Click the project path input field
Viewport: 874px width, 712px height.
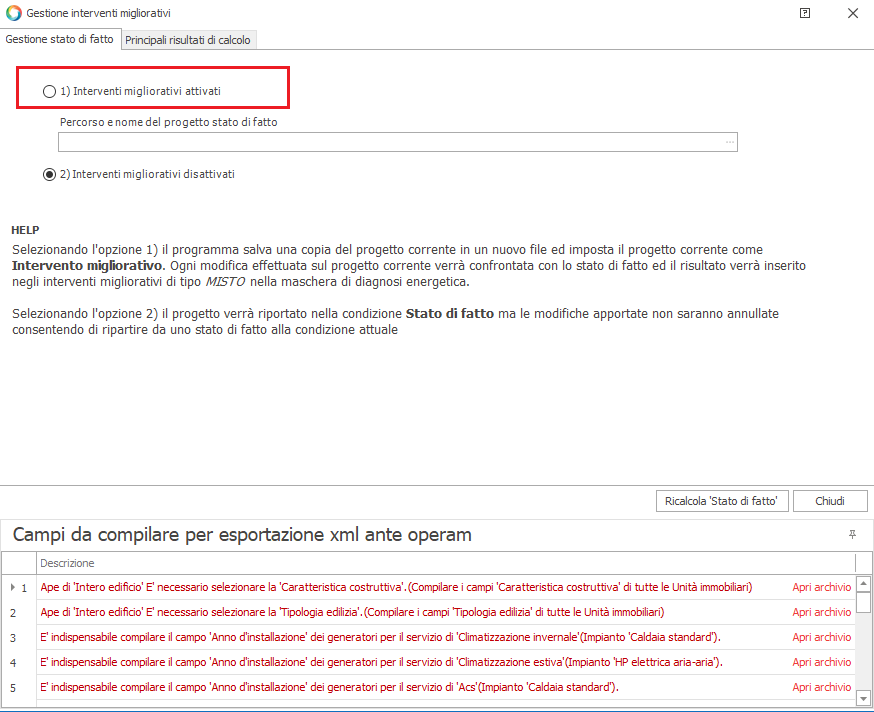tap(390, 142)
